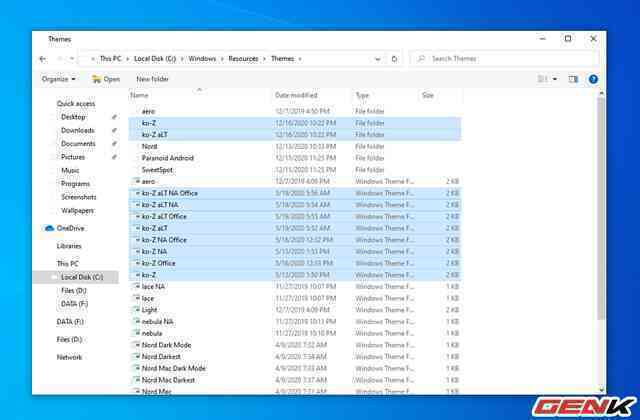Screen dimensions: 640x420
Task: Open the view options dropdown arrow
Action: 555,79
